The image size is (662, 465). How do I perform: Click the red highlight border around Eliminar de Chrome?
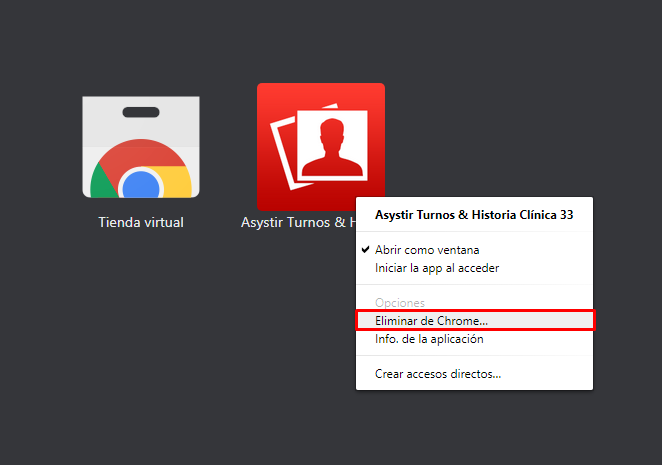594,321
